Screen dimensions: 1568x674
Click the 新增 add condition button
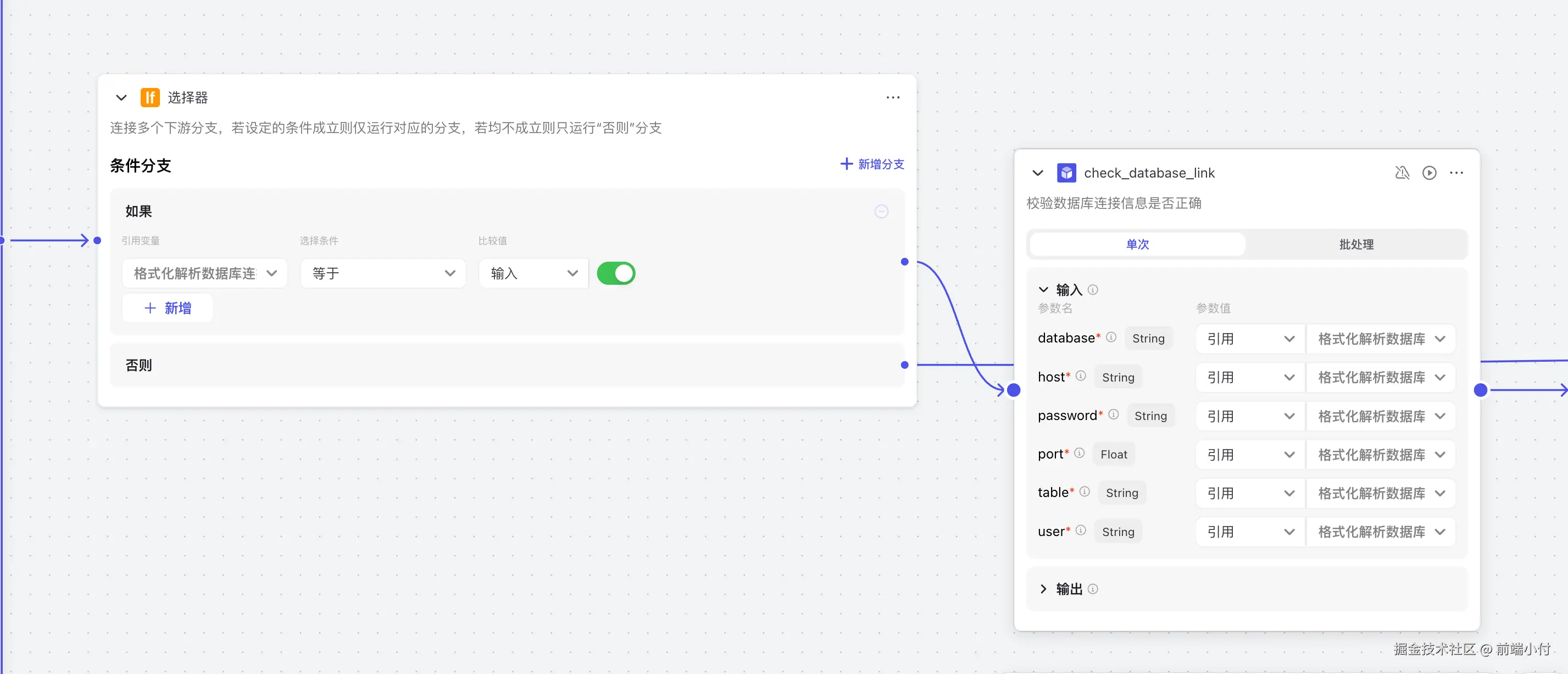[168, 308]
